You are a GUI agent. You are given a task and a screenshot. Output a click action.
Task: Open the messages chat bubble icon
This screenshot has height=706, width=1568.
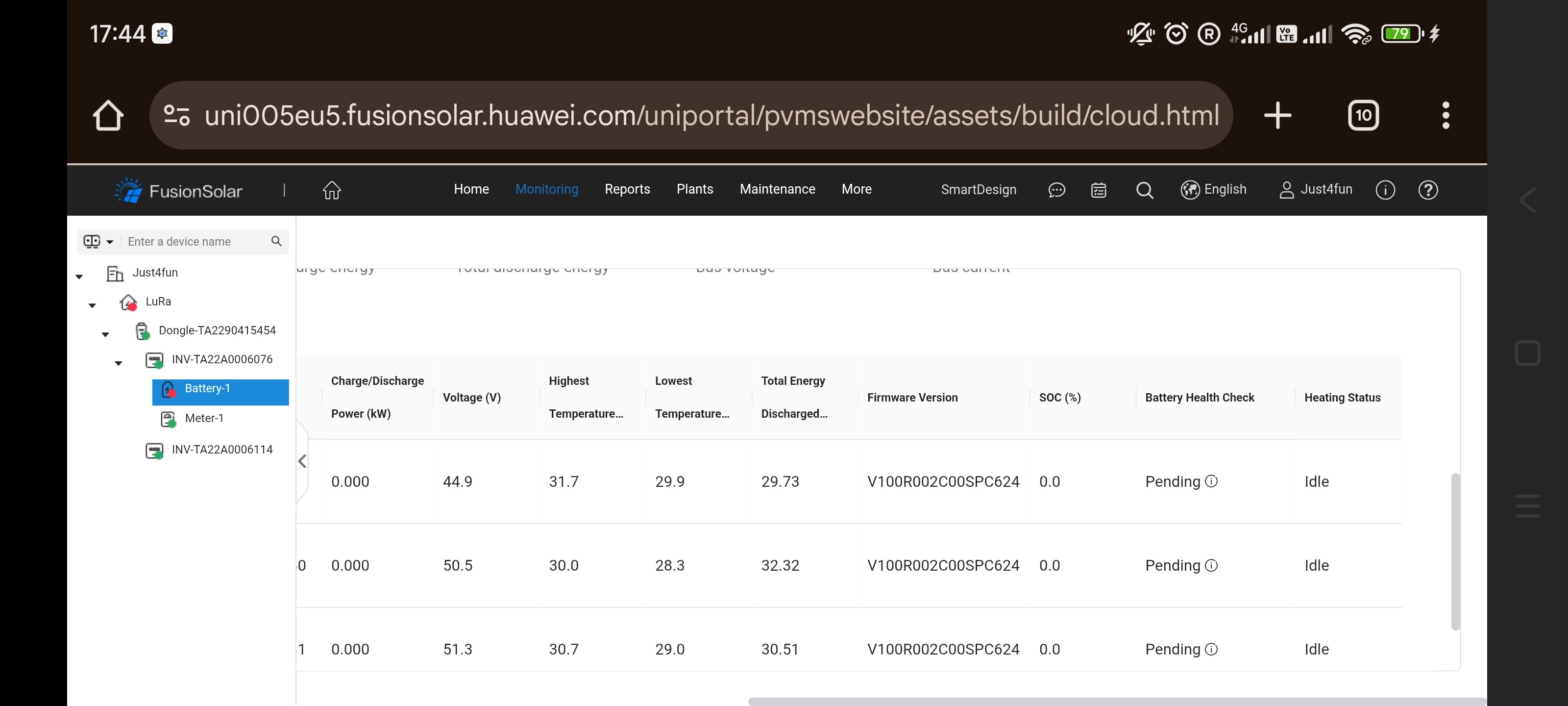(1056, 190)
